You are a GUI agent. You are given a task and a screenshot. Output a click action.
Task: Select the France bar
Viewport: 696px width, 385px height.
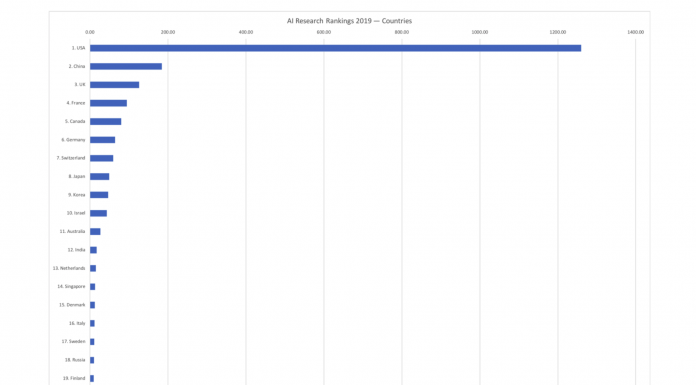pyautogui.click(x=108, y=103)
